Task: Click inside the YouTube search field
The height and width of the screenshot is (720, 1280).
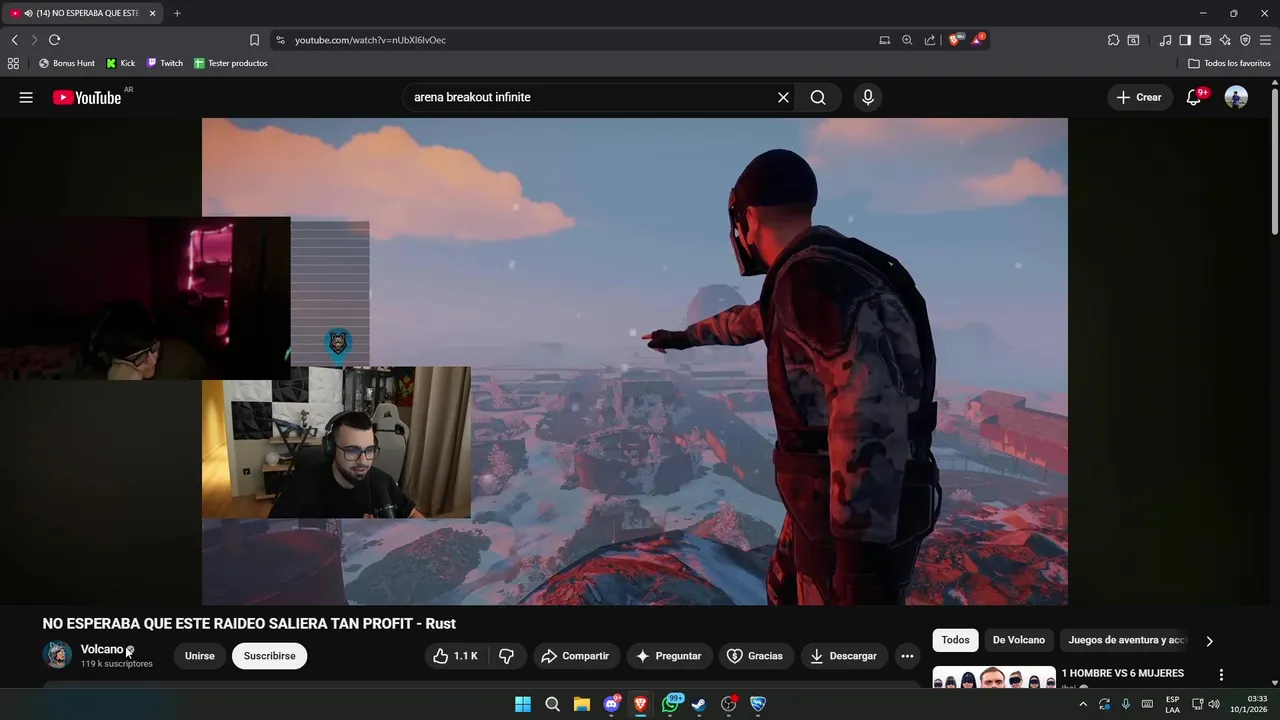Action: click(590, 97)
